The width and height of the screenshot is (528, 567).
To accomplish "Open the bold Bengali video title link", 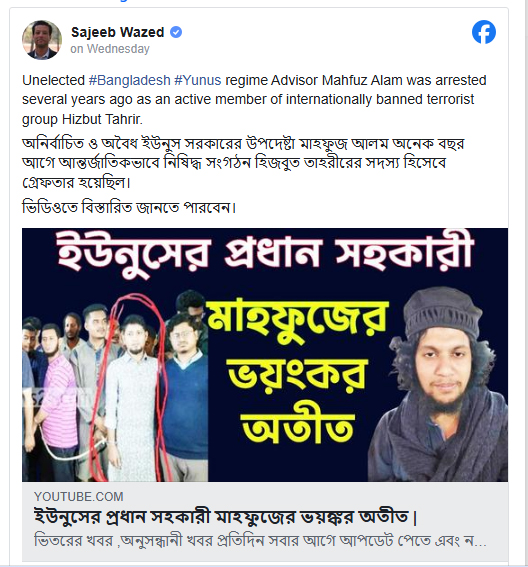I will pos(226,516).
